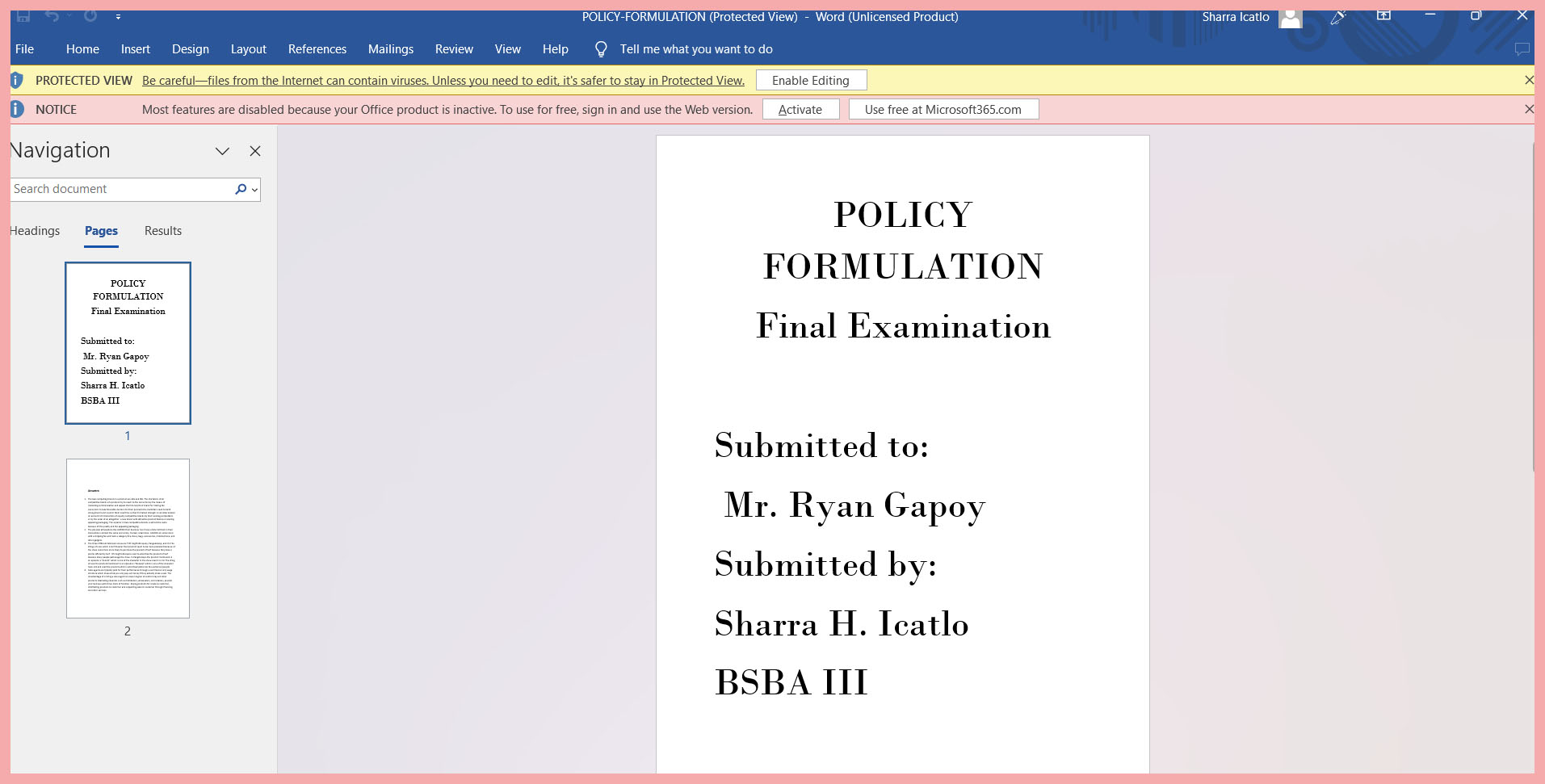Switch to the Mailings tab
Image resolution: width=1545 pixels, height=784 pixels.
(391, 49)
